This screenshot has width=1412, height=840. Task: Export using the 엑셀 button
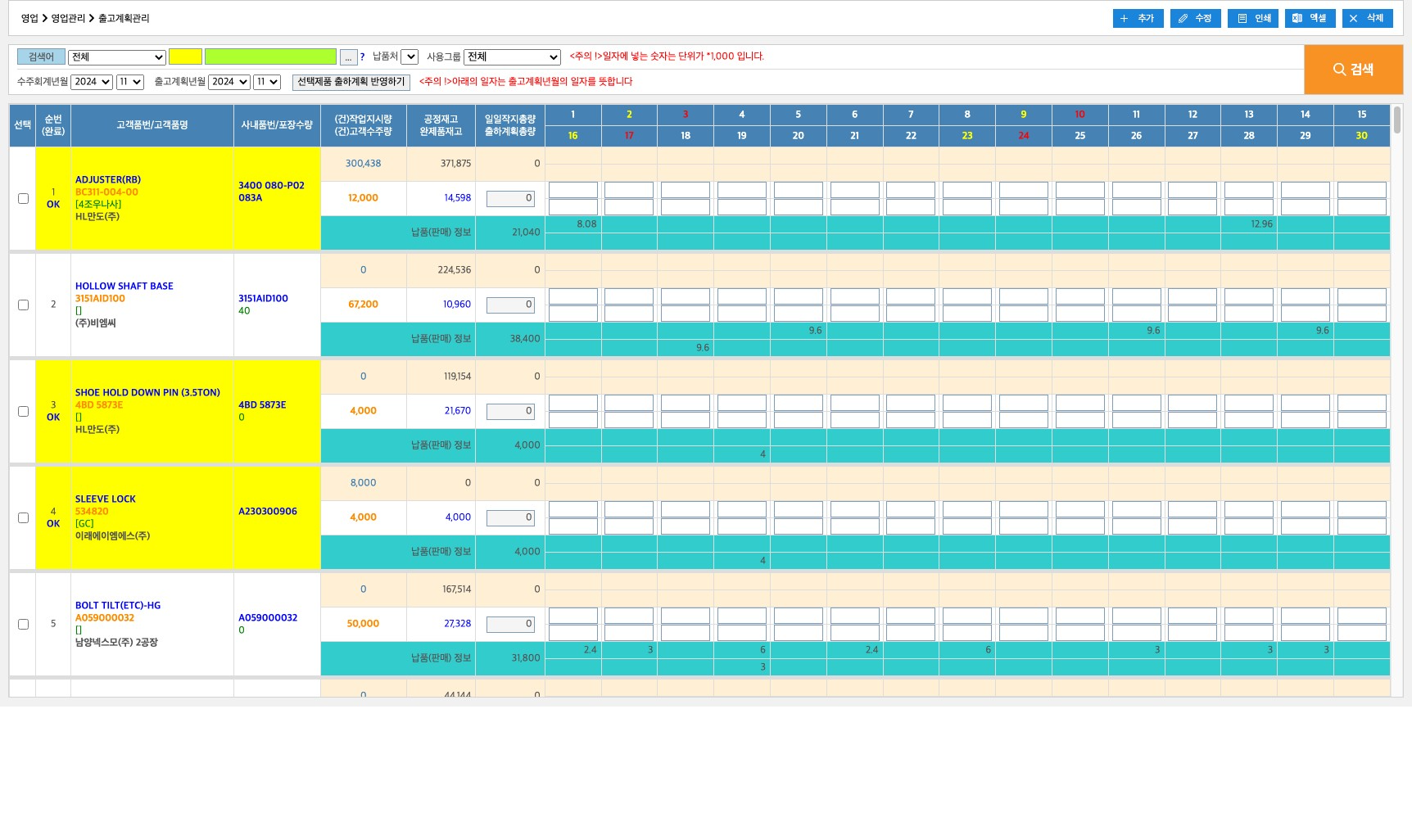(1310, 18)
